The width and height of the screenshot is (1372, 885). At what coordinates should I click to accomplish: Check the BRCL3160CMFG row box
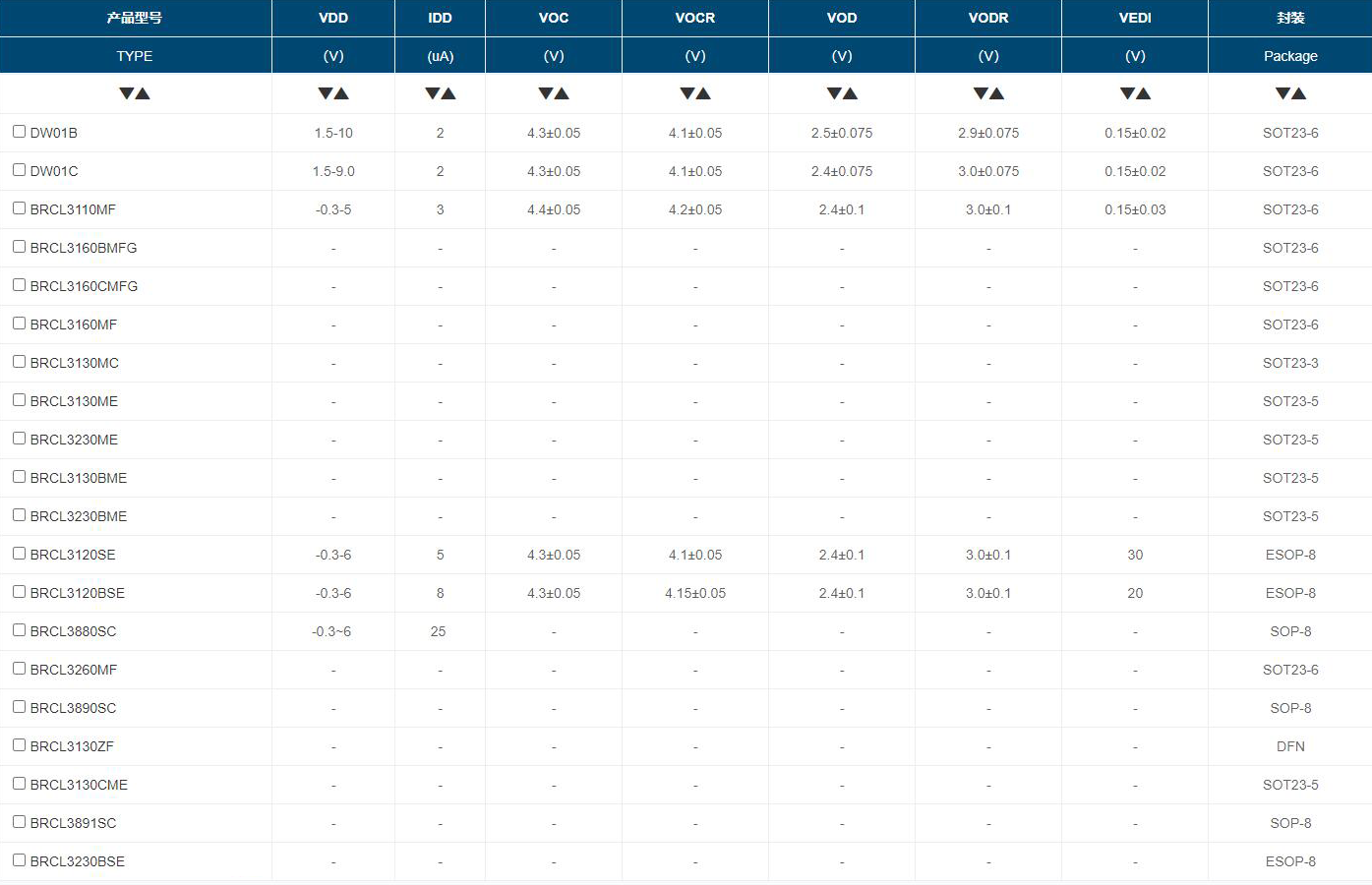click(x=19, y=284)
